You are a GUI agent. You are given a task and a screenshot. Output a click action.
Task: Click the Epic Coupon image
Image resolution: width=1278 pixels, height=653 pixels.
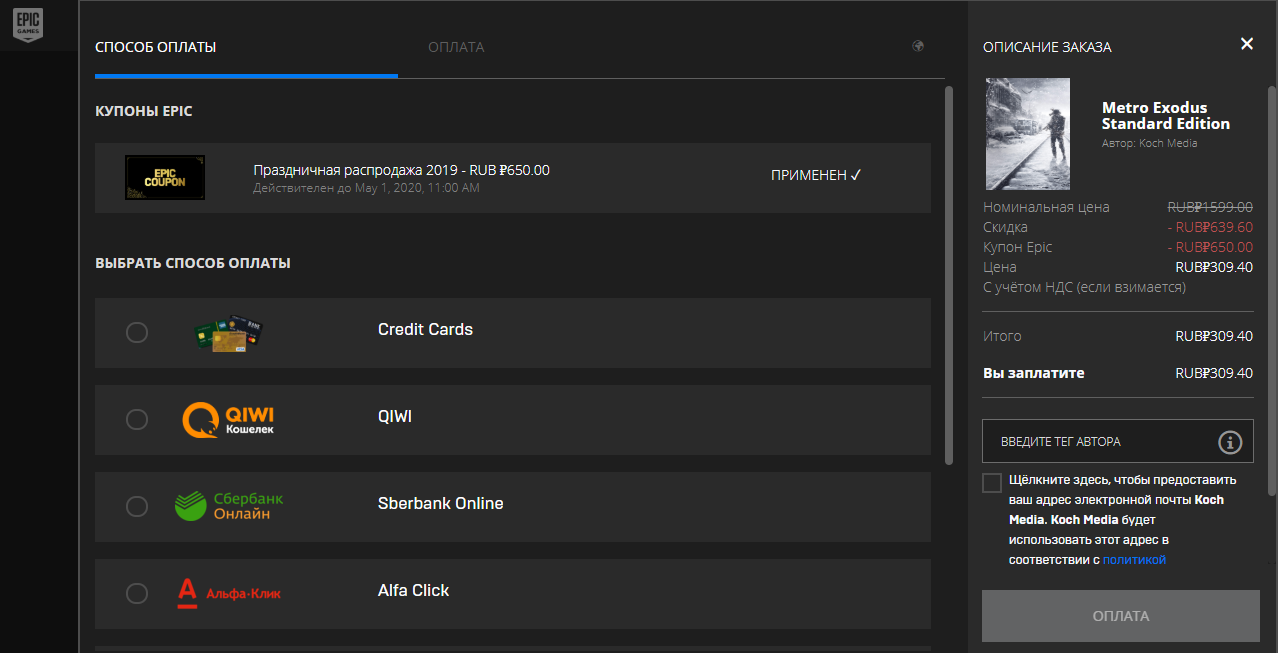click(x=165, y=177)
